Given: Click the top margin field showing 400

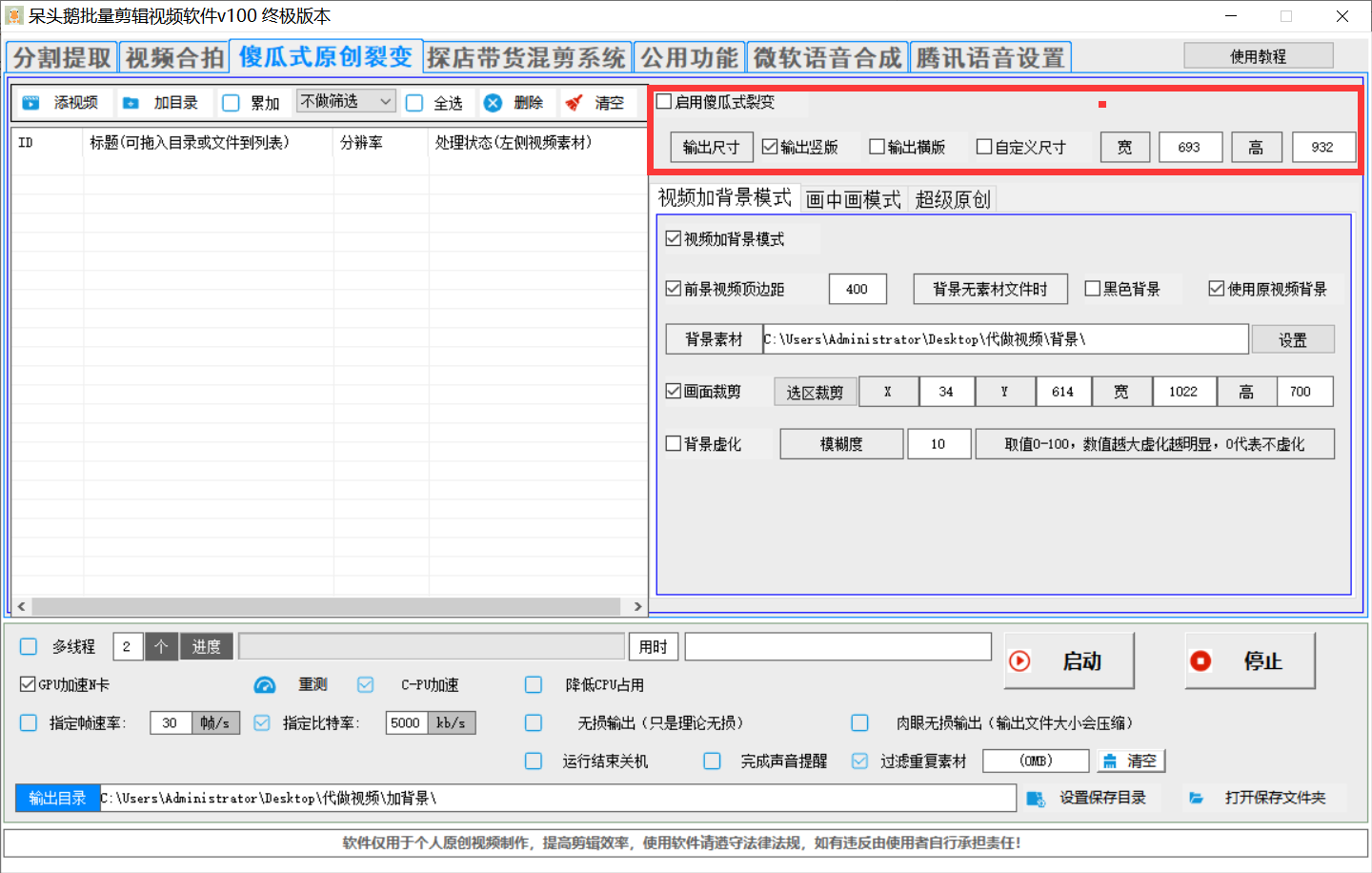Looking at the screenshot, I should (857, 289).
